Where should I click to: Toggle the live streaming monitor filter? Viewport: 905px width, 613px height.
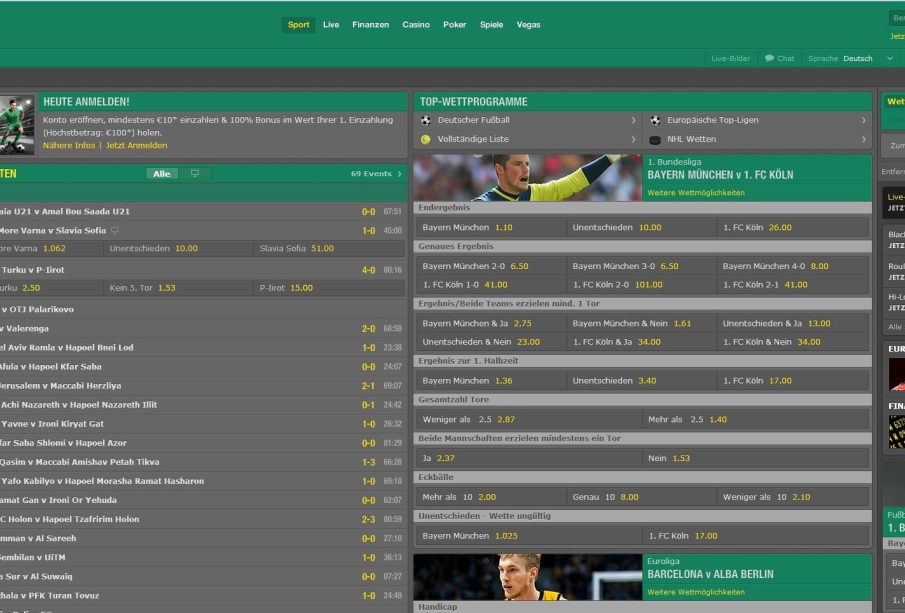194,173
